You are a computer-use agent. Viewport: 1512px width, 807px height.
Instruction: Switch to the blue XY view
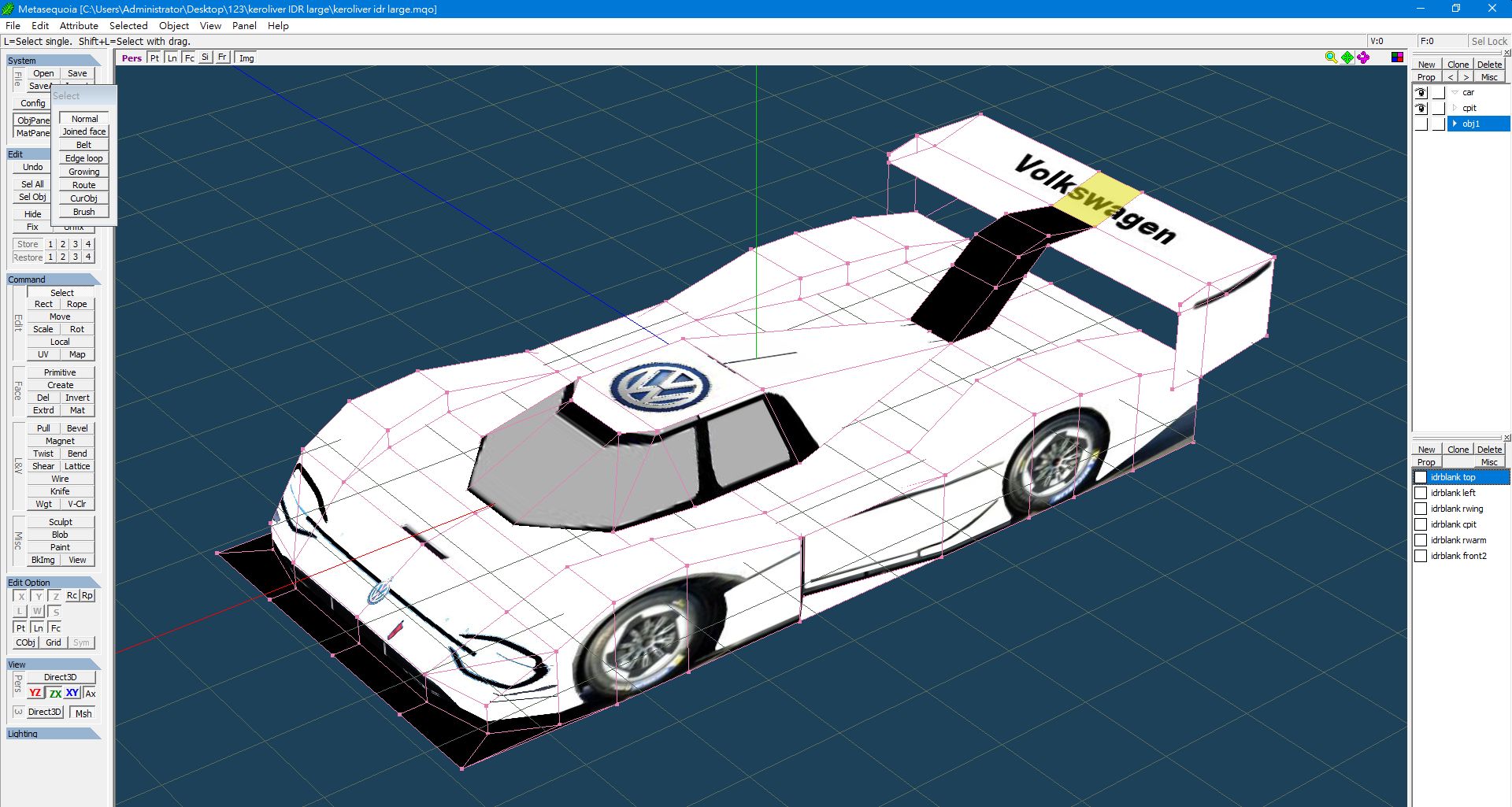[x=72, y=693]
